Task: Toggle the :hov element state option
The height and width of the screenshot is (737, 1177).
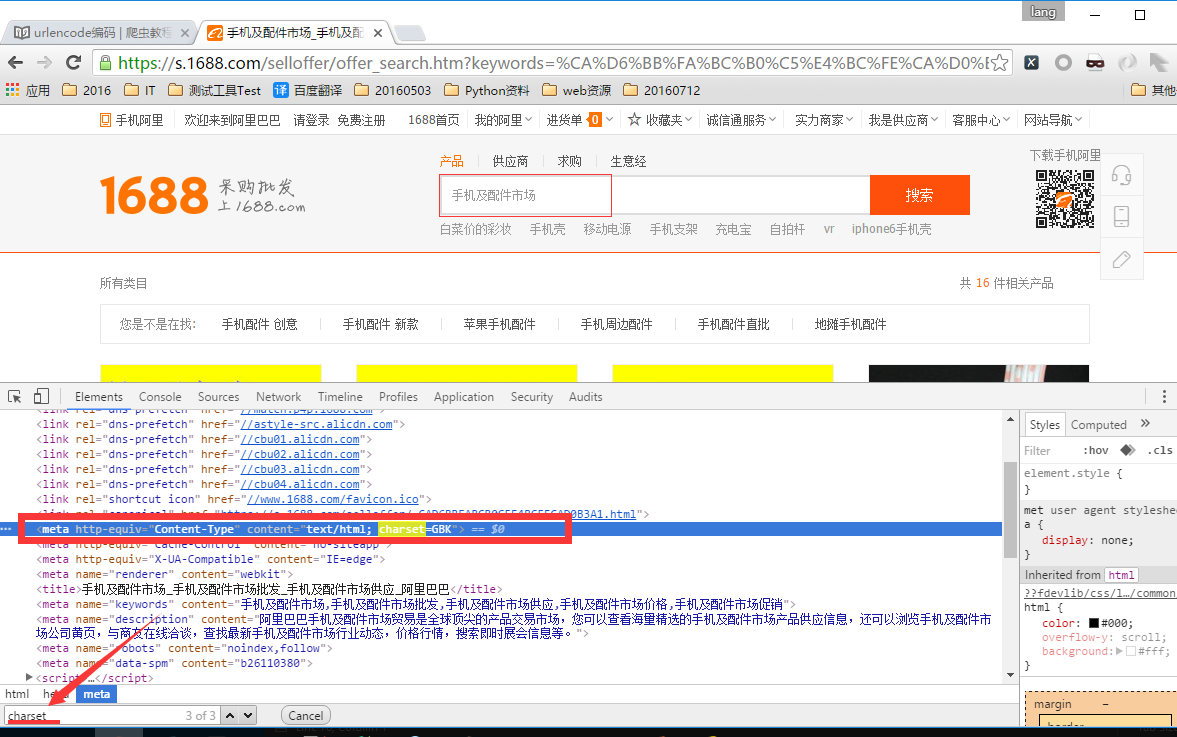Action: 1096,450
